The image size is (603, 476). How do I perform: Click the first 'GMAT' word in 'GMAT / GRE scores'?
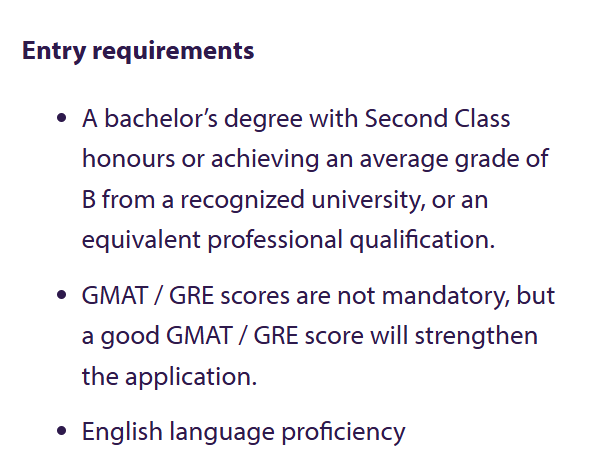click(x=115, y=296)
